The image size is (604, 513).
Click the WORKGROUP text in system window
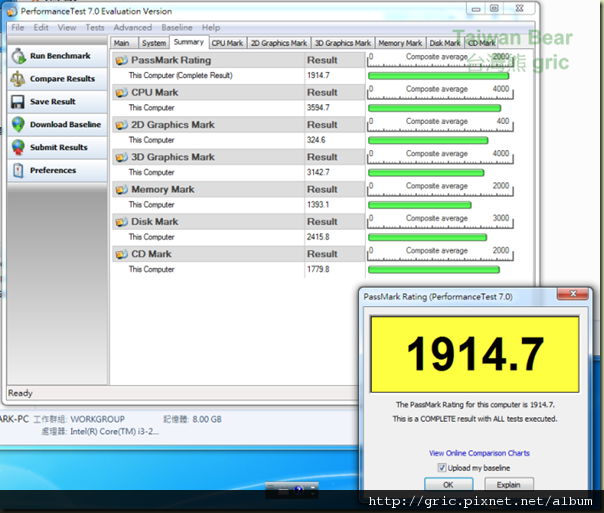pos(97,419)
